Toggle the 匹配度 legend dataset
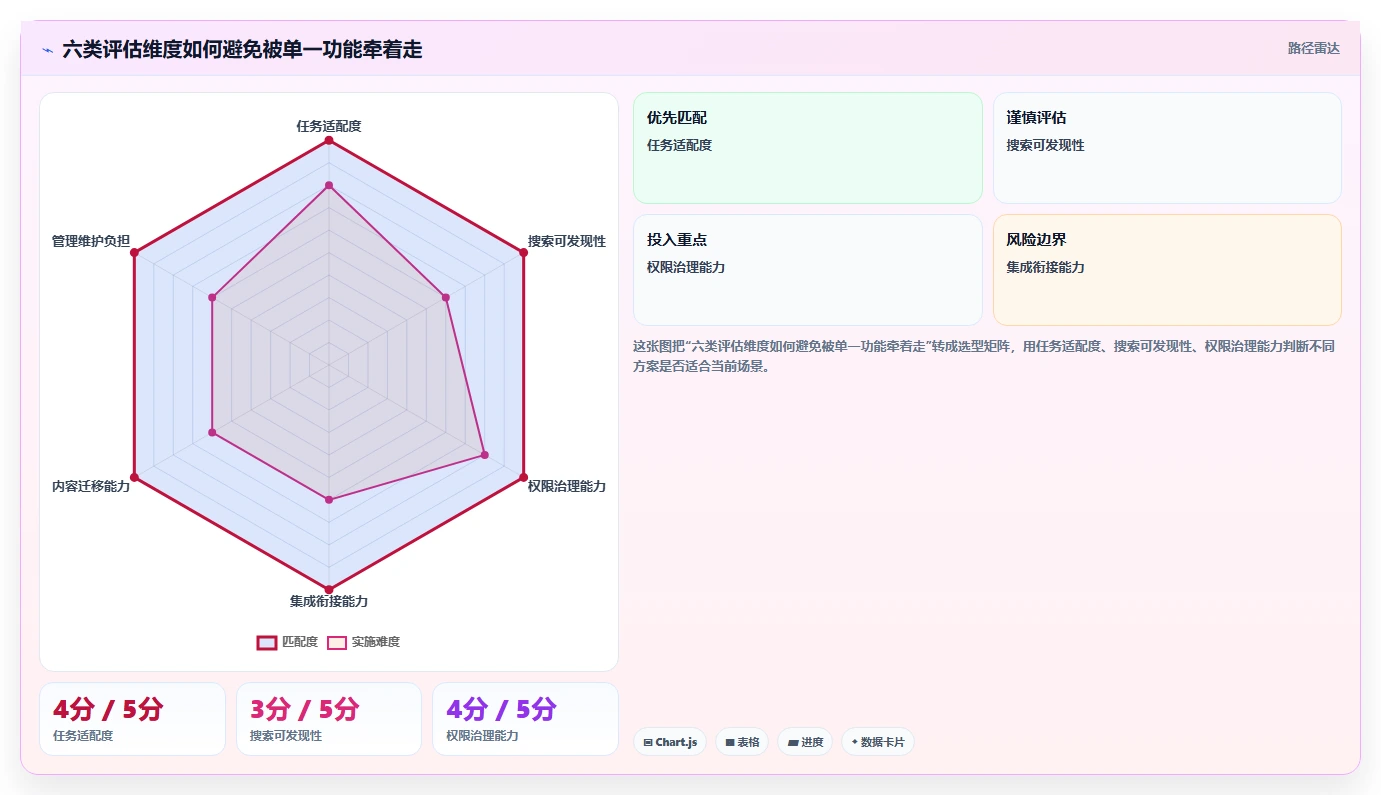This screenshot has height=795, width=1381. 288,642
